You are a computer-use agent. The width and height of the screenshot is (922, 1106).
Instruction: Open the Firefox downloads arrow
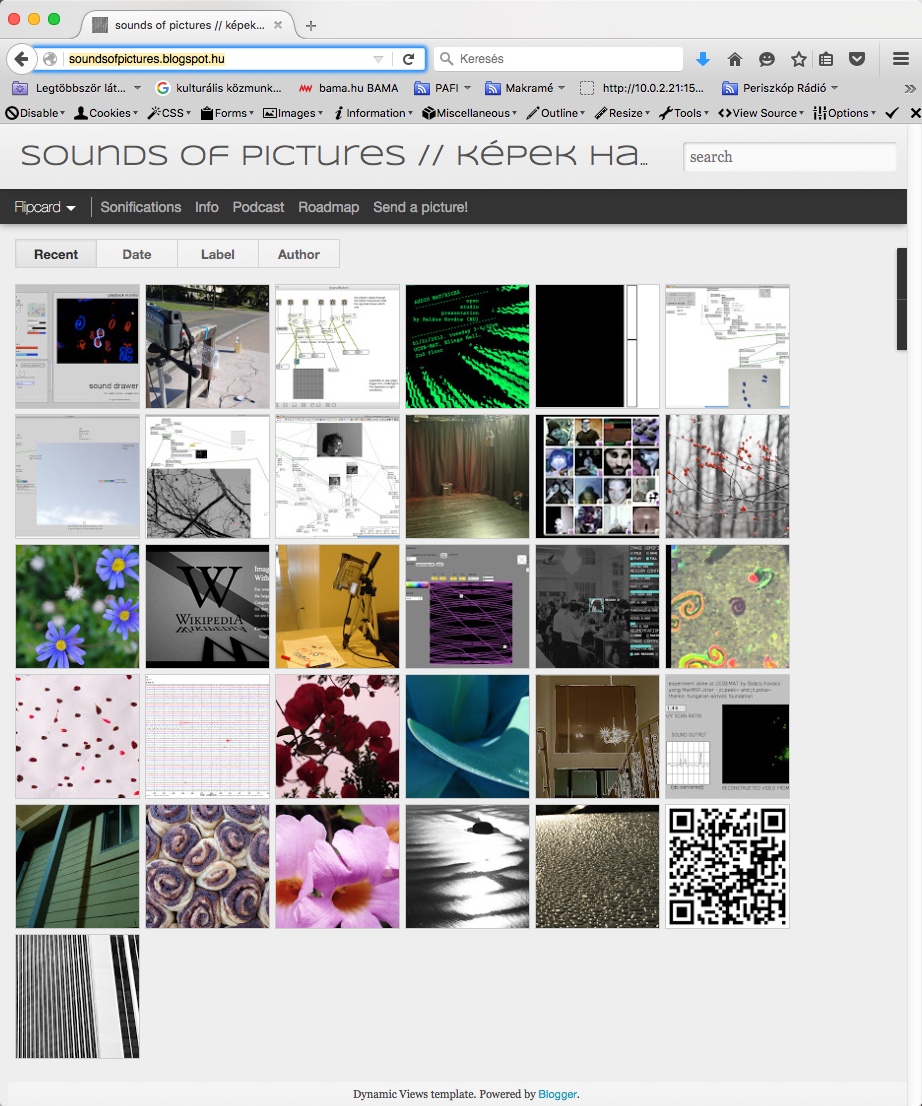(x=703, y=59)
